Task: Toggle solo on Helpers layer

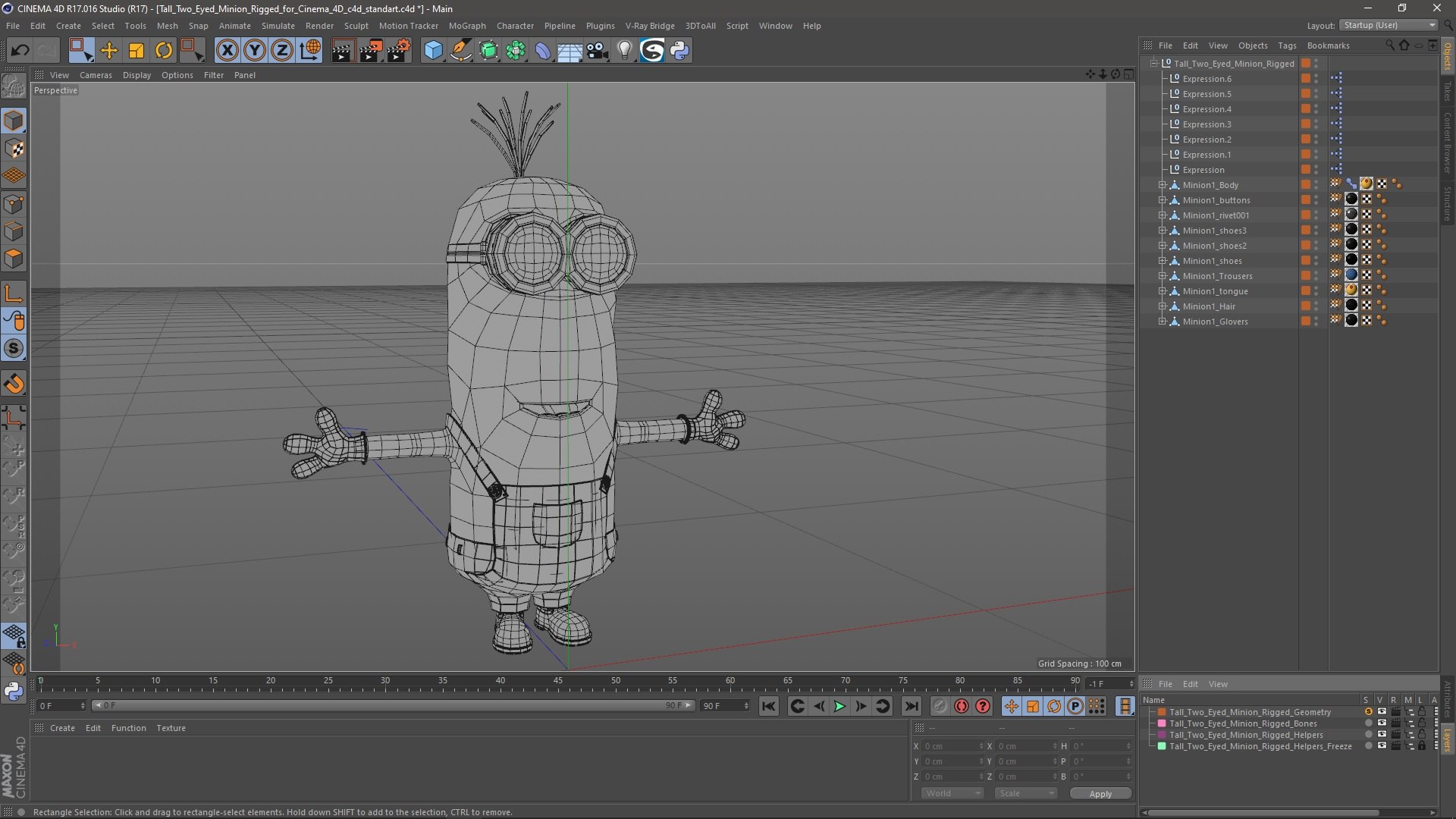Action: pyautogui.click(x=1368, y=735)
